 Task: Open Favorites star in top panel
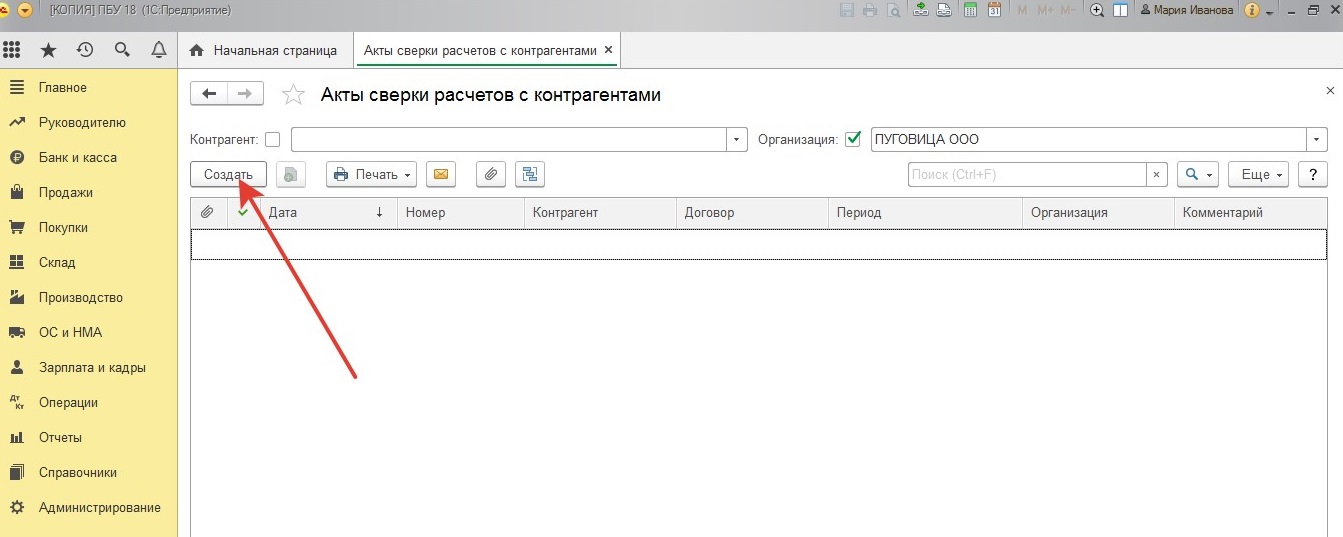pyautogui.click(x=48, y=50)
